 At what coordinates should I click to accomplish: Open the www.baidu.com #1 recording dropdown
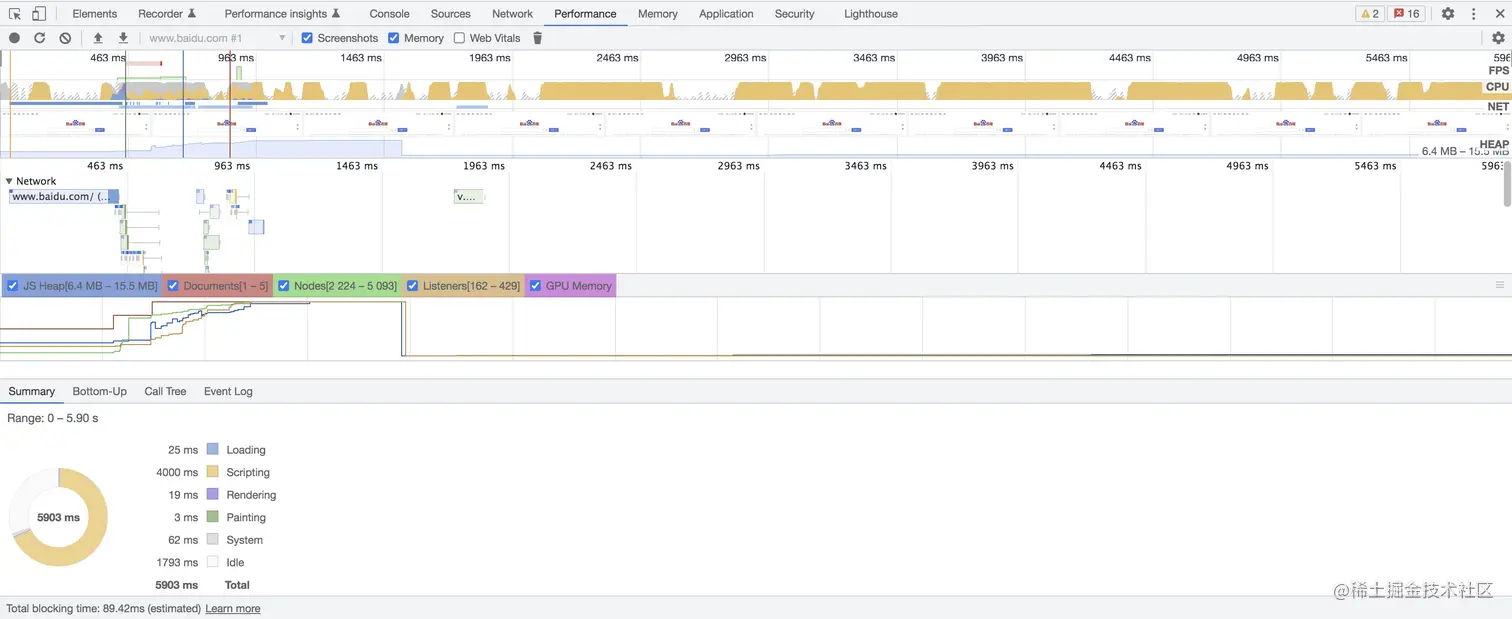(215, 38)
